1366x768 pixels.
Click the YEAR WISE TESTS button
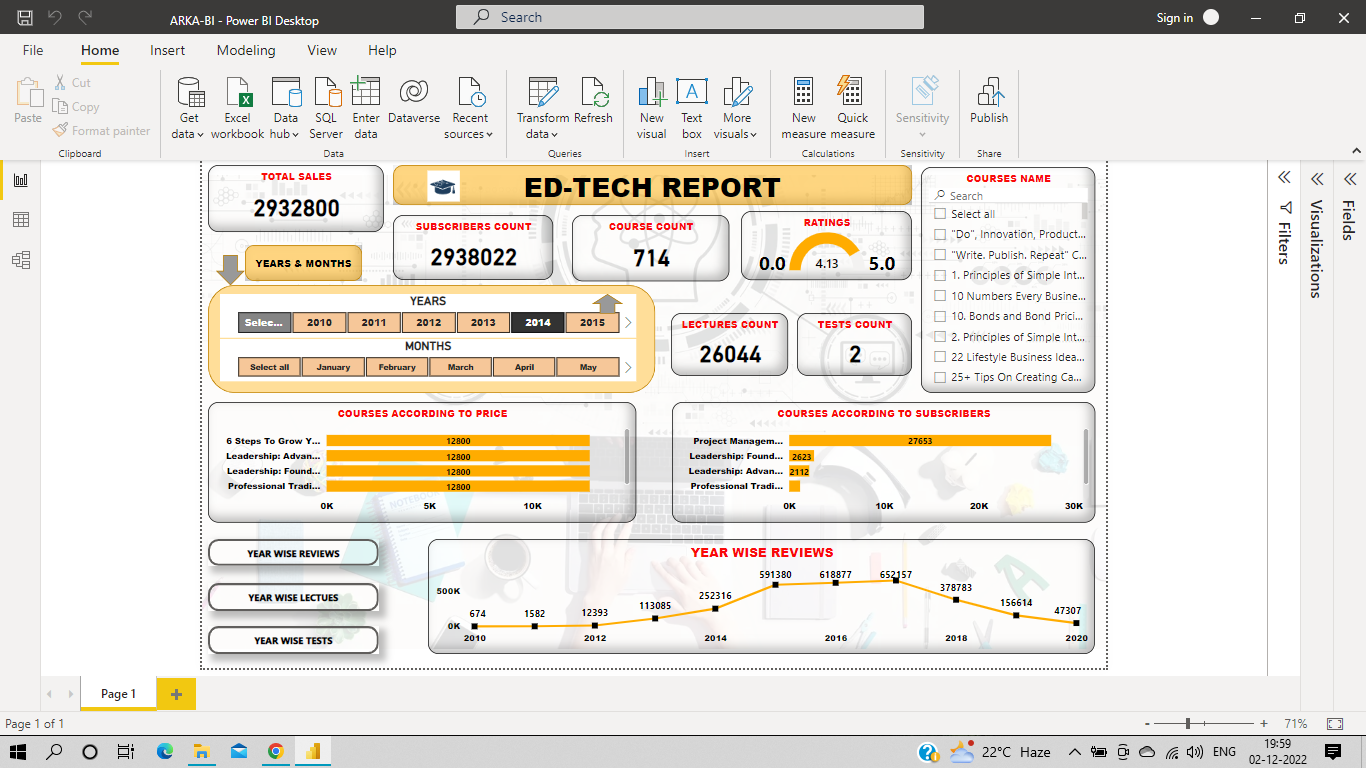(293, 640)
